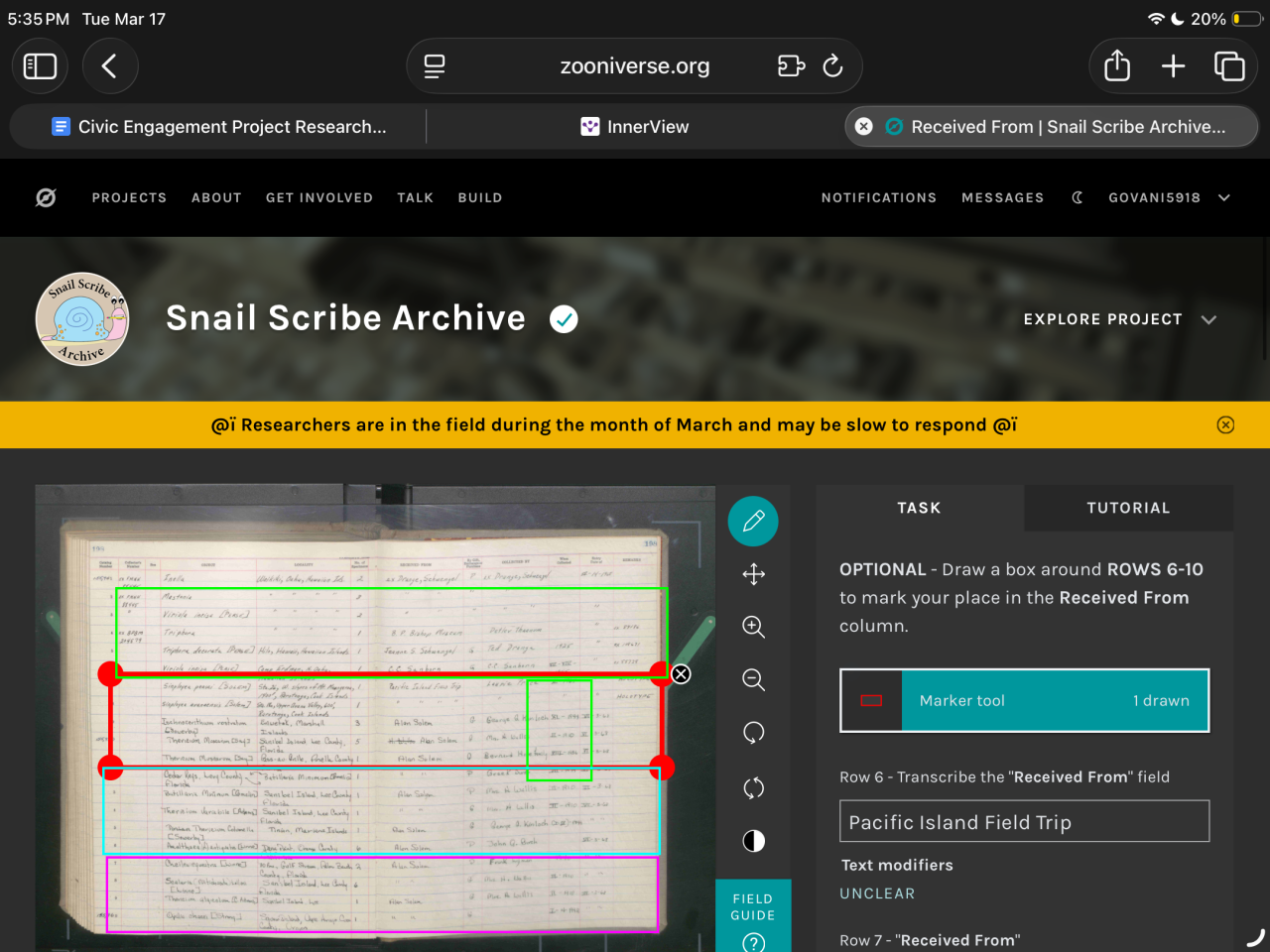
Task: Click the Wi-Fi status icon
Action: coord(1155,19)
